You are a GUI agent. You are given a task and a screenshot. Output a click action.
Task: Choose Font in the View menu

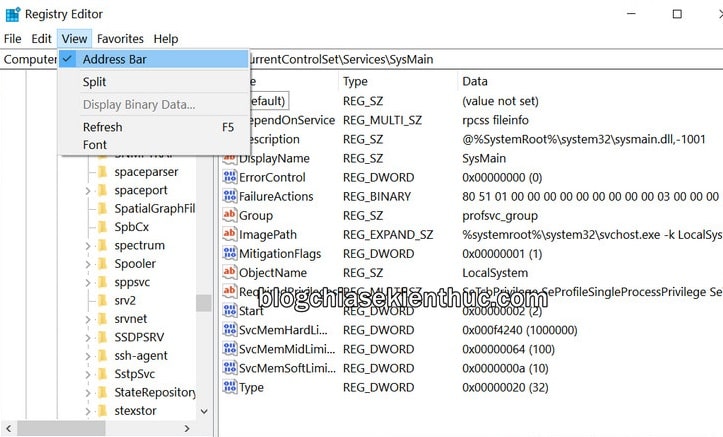click(154, 145)
